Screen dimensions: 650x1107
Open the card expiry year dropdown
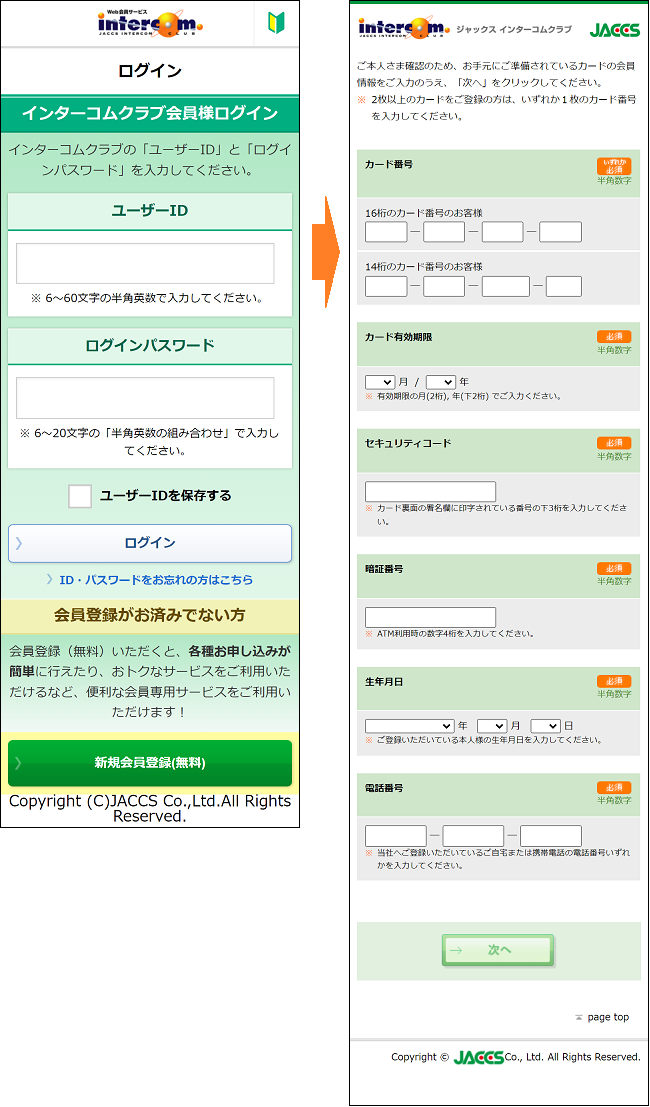tap(441, 382)
